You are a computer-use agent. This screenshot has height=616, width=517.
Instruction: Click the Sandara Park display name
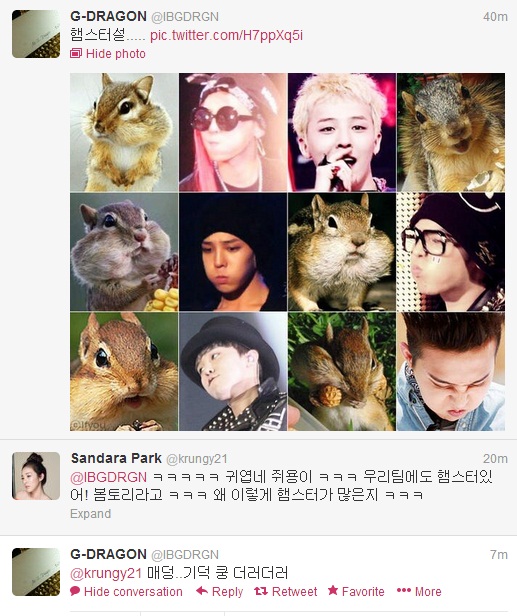coord(116,458)
